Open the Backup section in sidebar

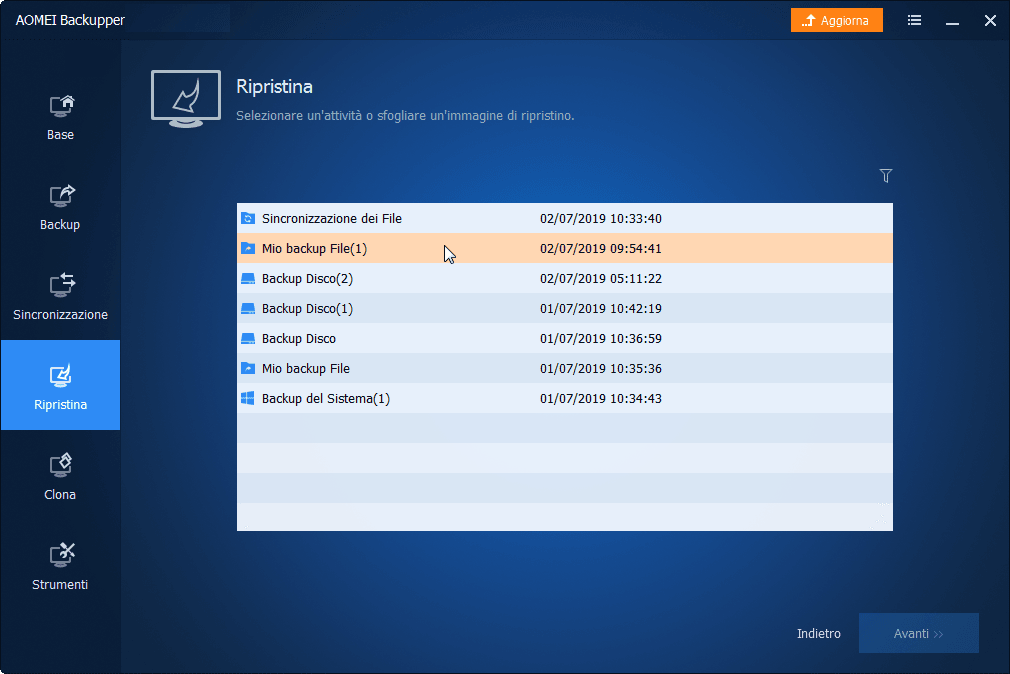coord(61,207)
